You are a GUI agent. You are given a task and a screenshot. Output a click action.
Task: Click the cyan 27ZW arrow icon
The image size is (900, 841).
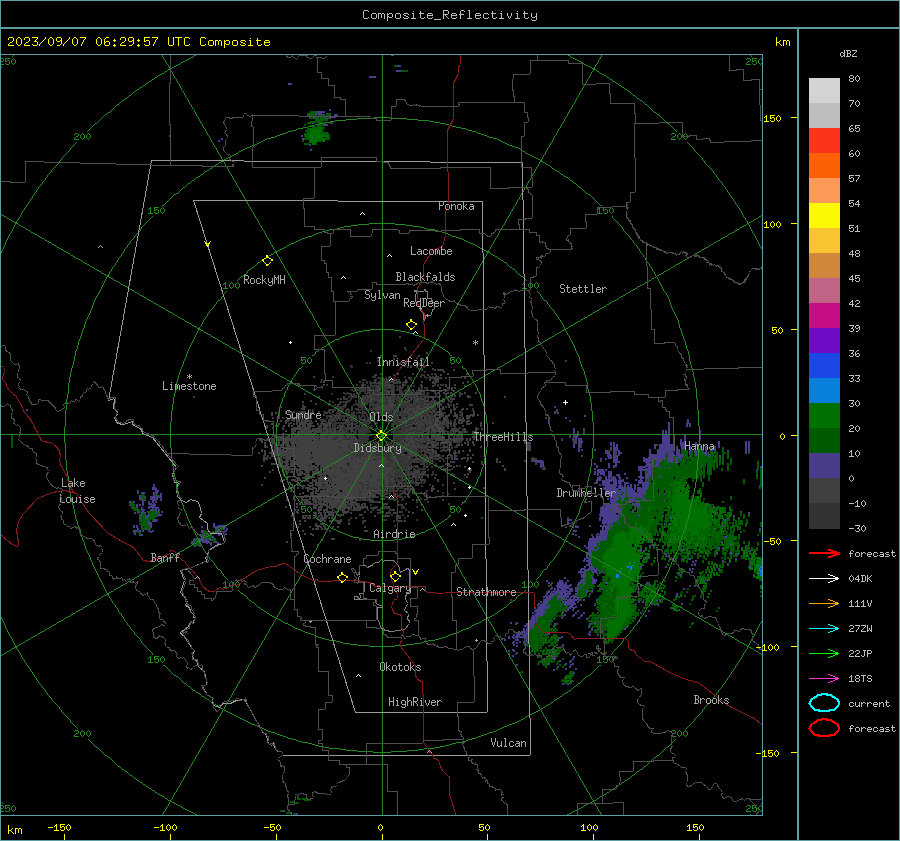click(x=824, y=629)
